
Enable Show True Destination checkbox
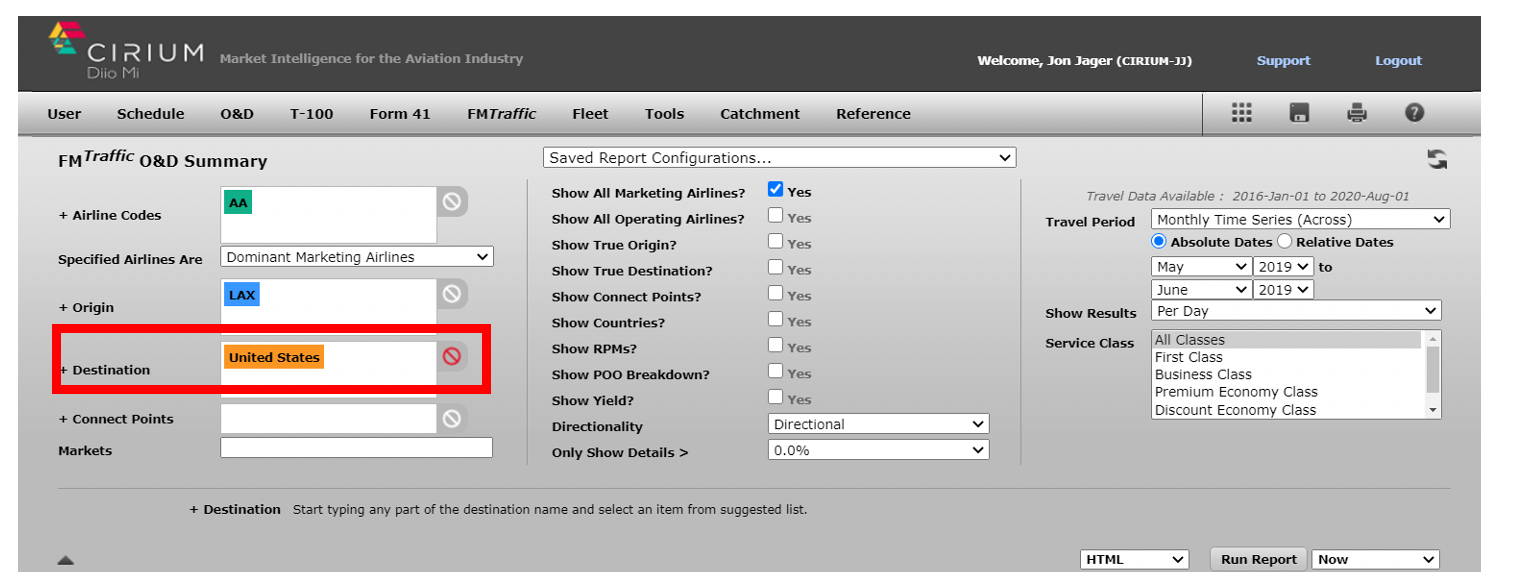point(775,267)
